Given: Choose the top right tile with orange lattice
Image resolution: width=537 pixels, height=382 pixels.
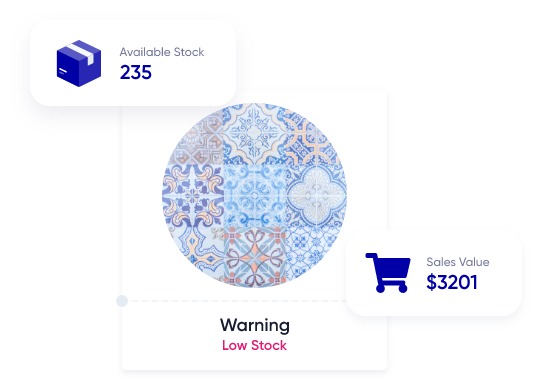Looking at the screenshot, I should [x=311, y=140].
